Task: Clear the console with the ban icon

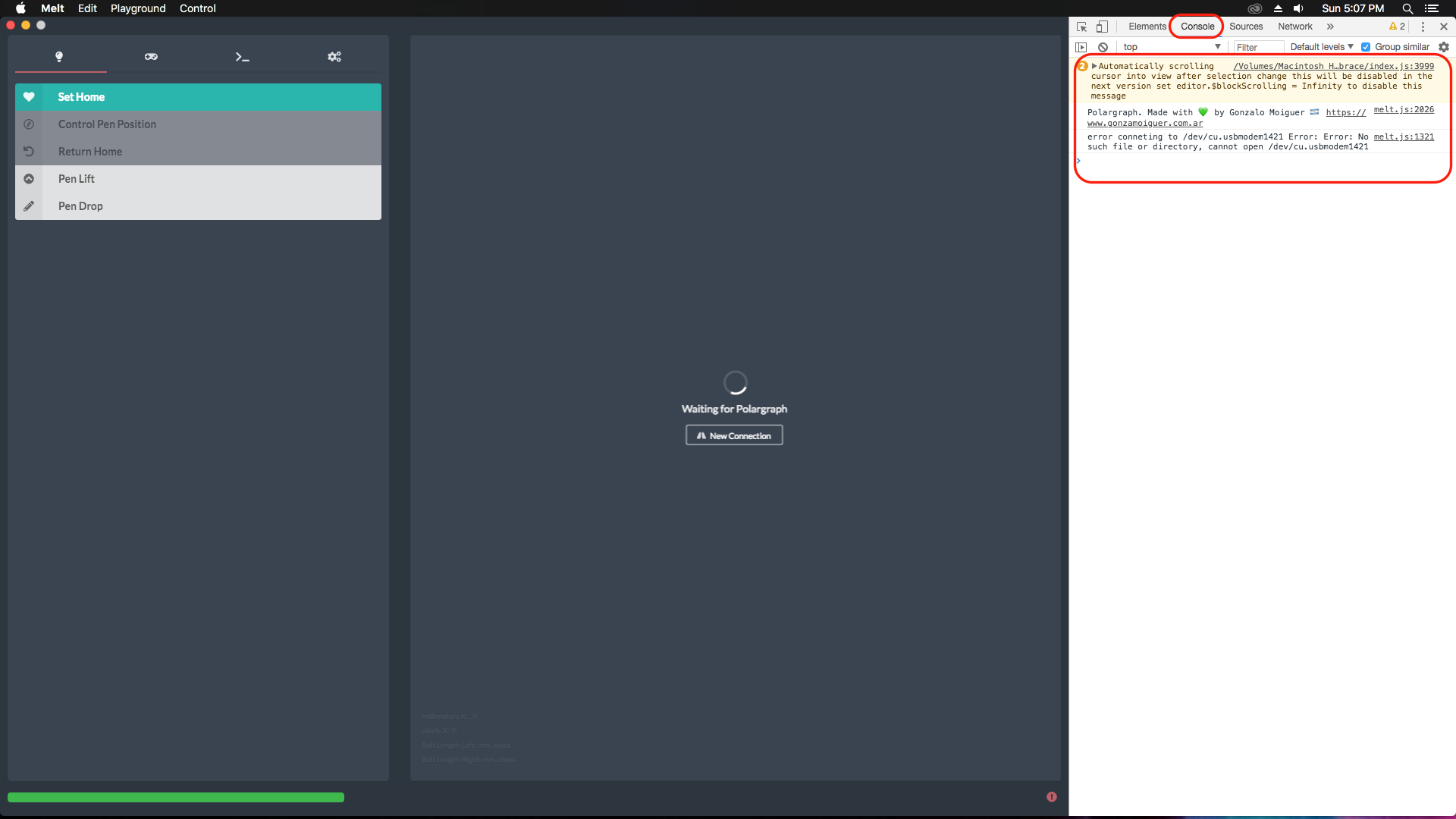Action: coord(1103,46)
